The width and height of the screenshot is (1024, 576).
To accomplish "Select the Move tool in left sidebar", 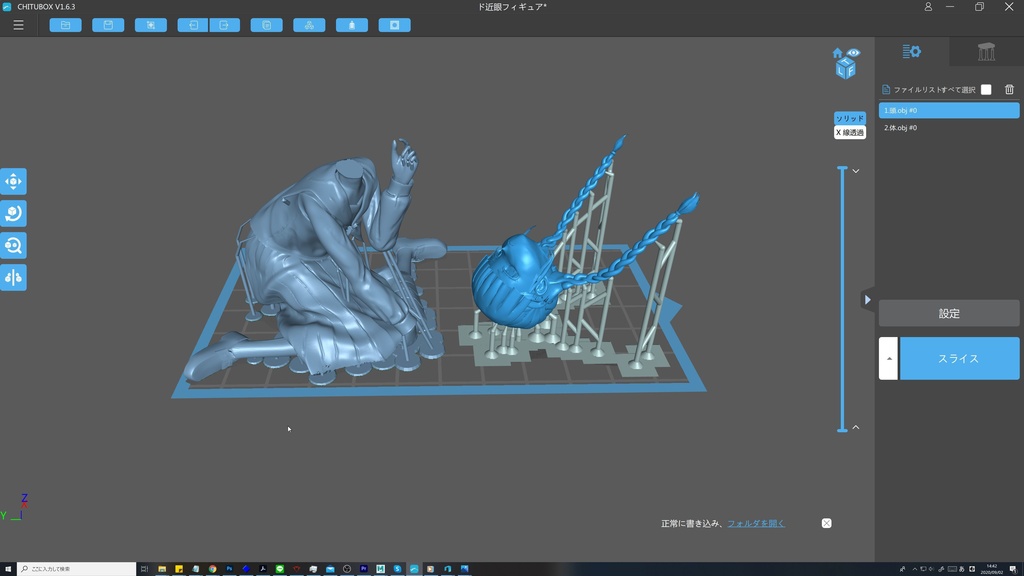I will (x=13, y=182).
